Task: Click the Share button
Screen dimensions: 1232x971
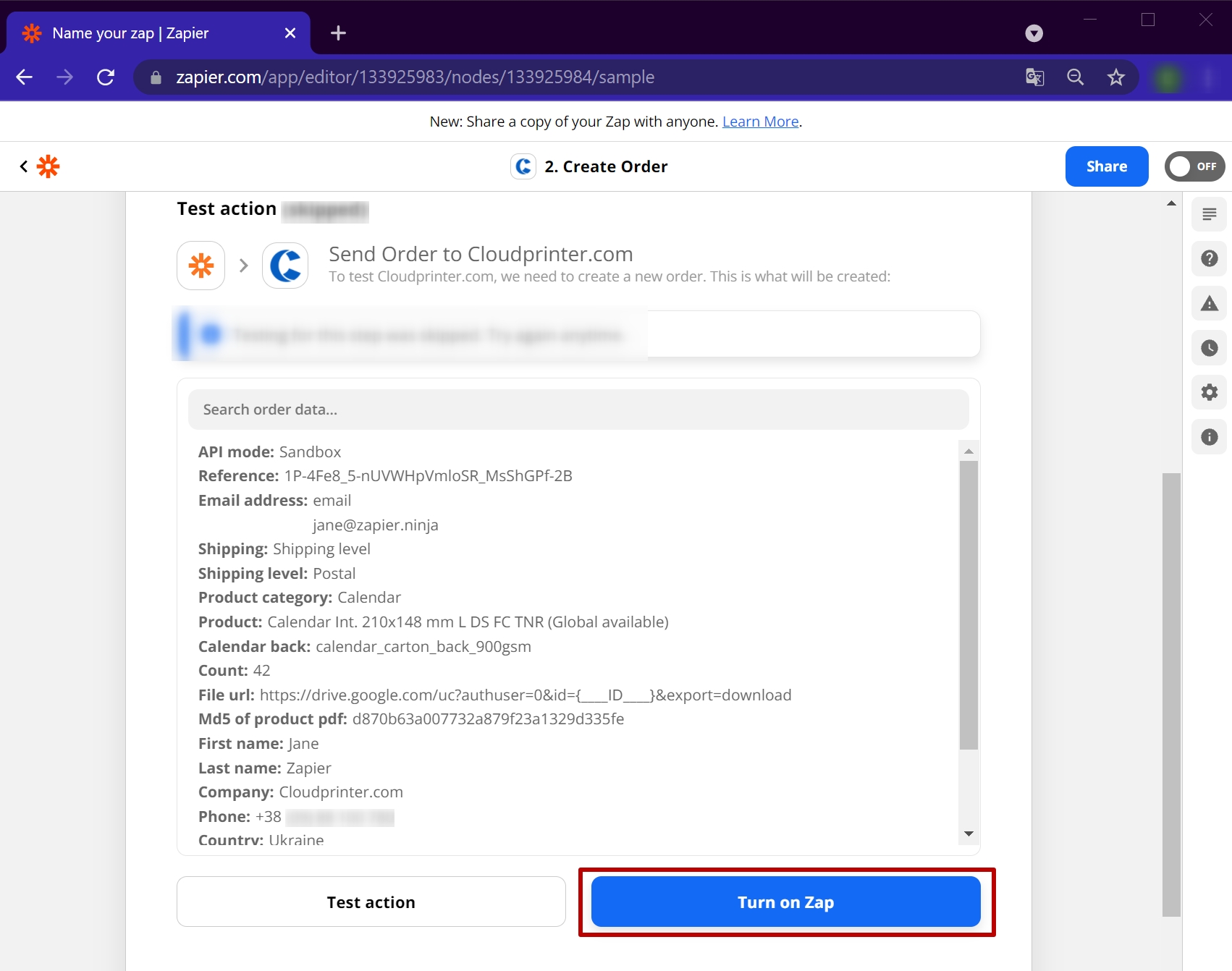Action: coord(1107,166)
